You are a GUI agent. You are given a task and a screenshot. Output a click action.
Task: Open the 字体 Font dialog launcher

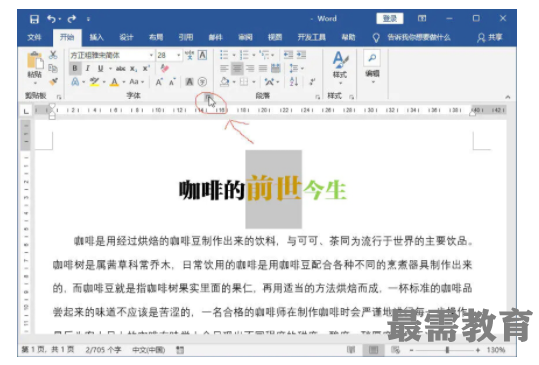click(x=209, y=97)
